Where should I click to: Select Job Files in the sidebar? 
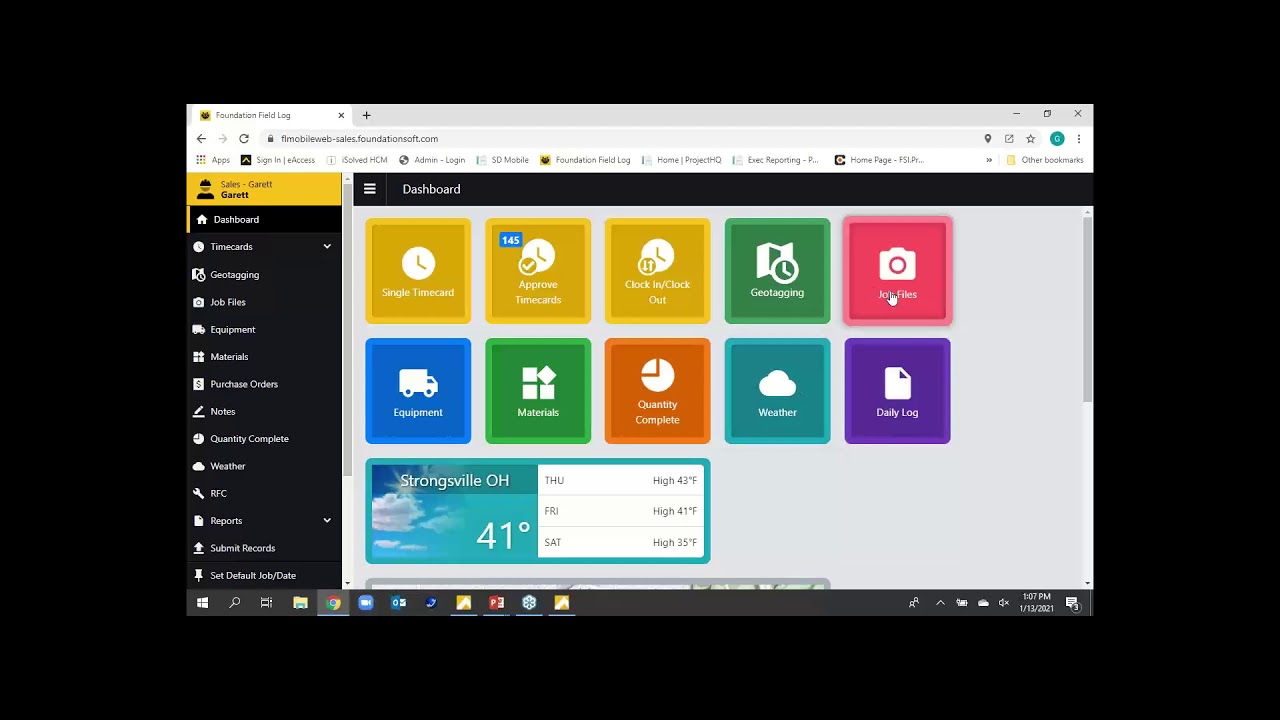(x=264, y=302)
